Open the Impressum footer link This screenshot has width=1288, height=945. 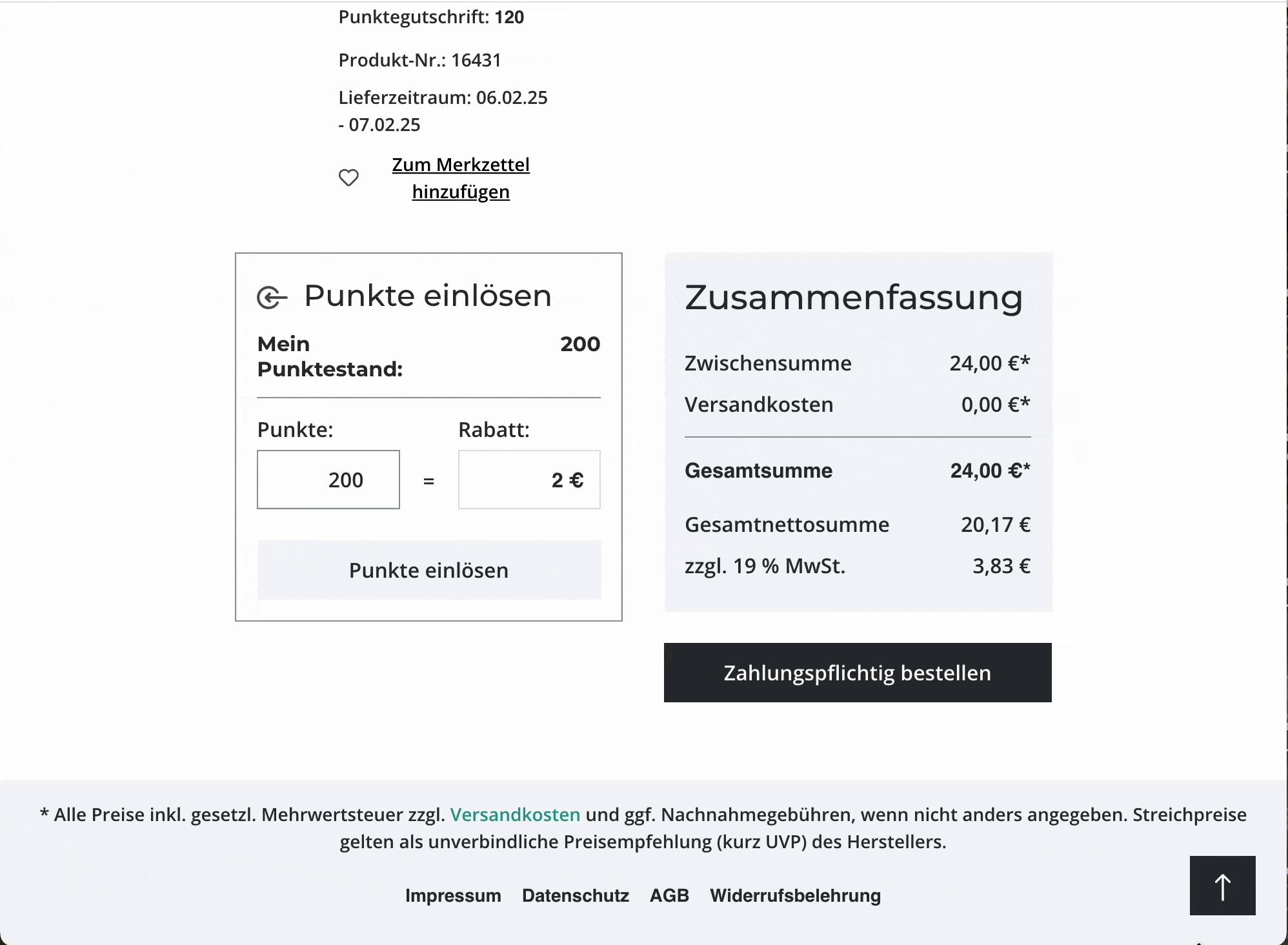453,896
